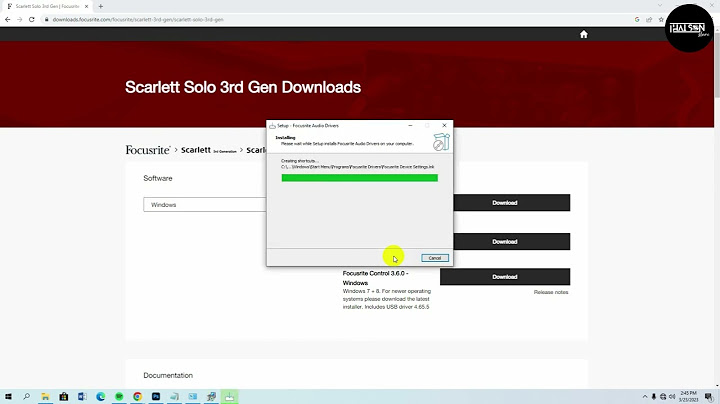Open the Windows operating system dropdown
The height and width of the screenshot is (404, 720).
pos(205,205)
